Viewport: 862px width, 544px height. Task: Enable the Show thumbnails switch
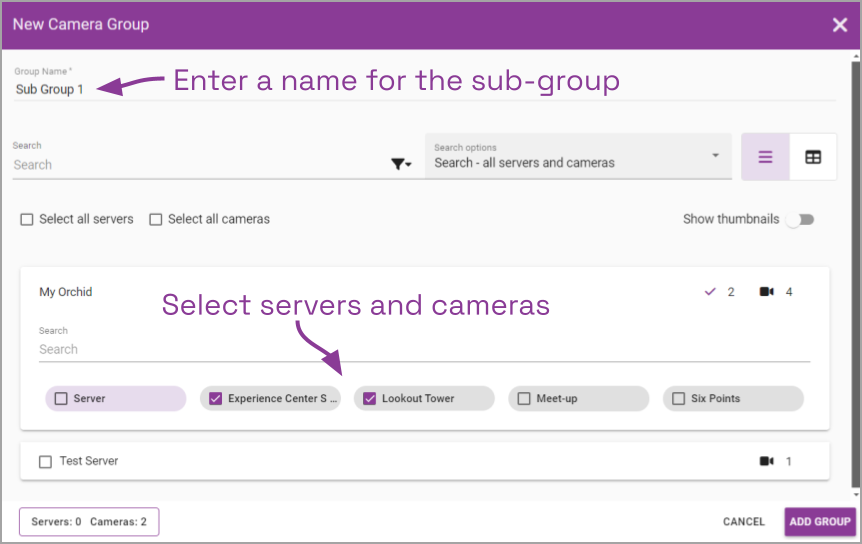click(x=800, y=220)
